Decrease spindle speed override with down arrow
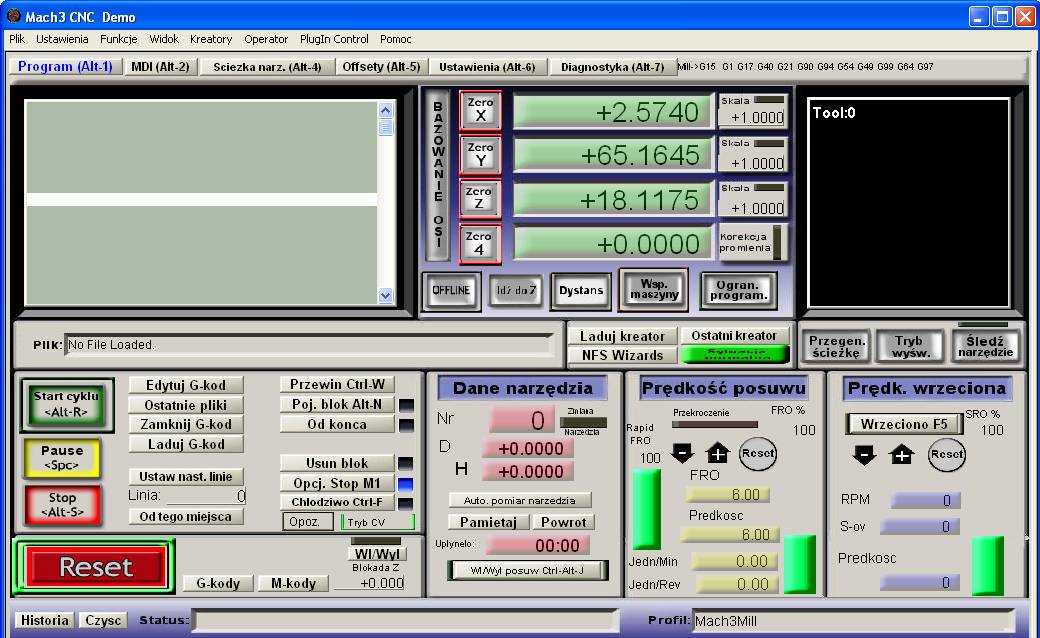The width and height of the screenshot is (1040, 638). point(864,455)
